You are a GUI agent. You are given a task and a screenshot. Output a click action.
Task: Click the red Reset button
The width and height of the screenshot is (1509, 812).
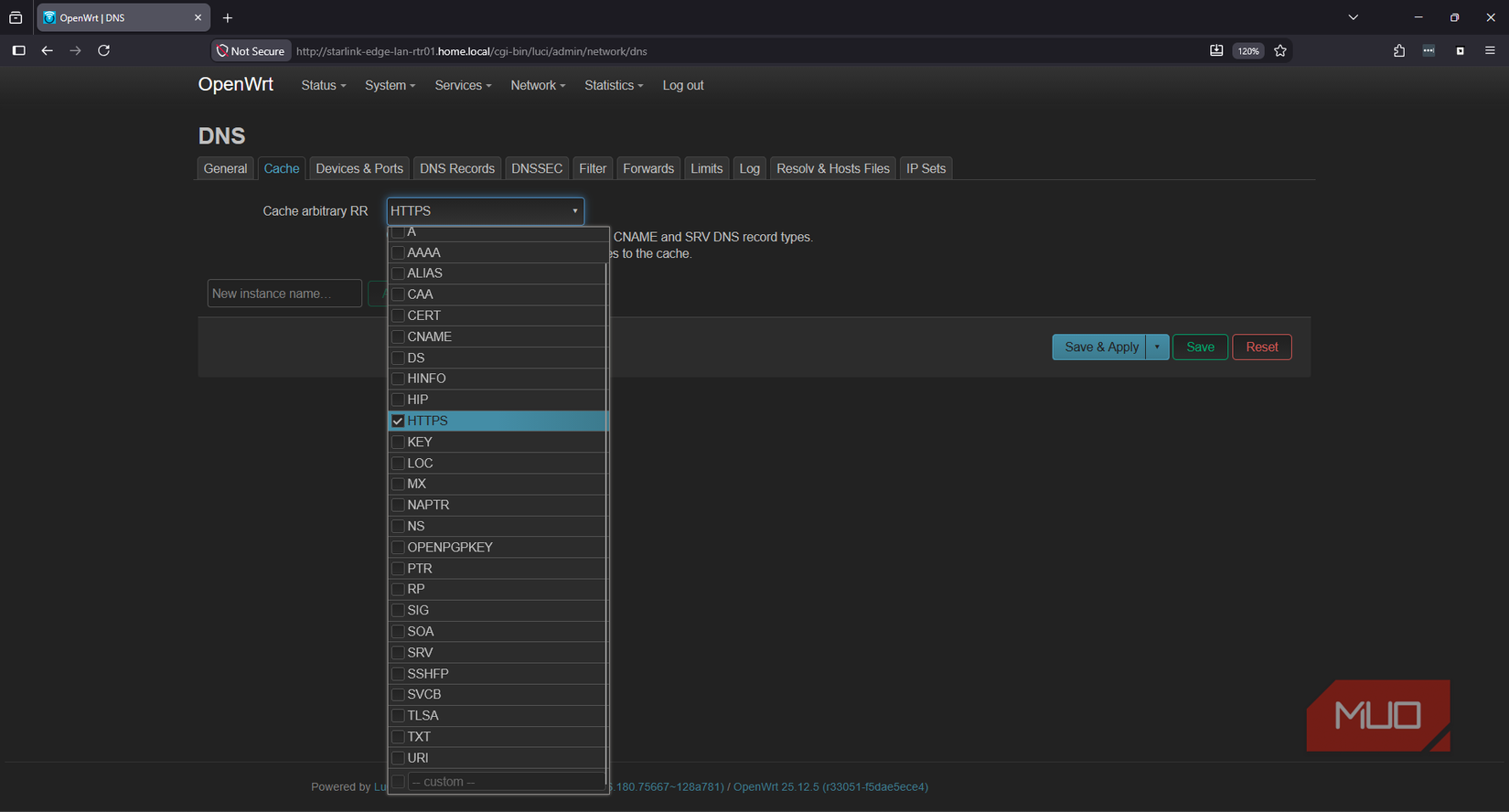click(x=1262, y=347)
